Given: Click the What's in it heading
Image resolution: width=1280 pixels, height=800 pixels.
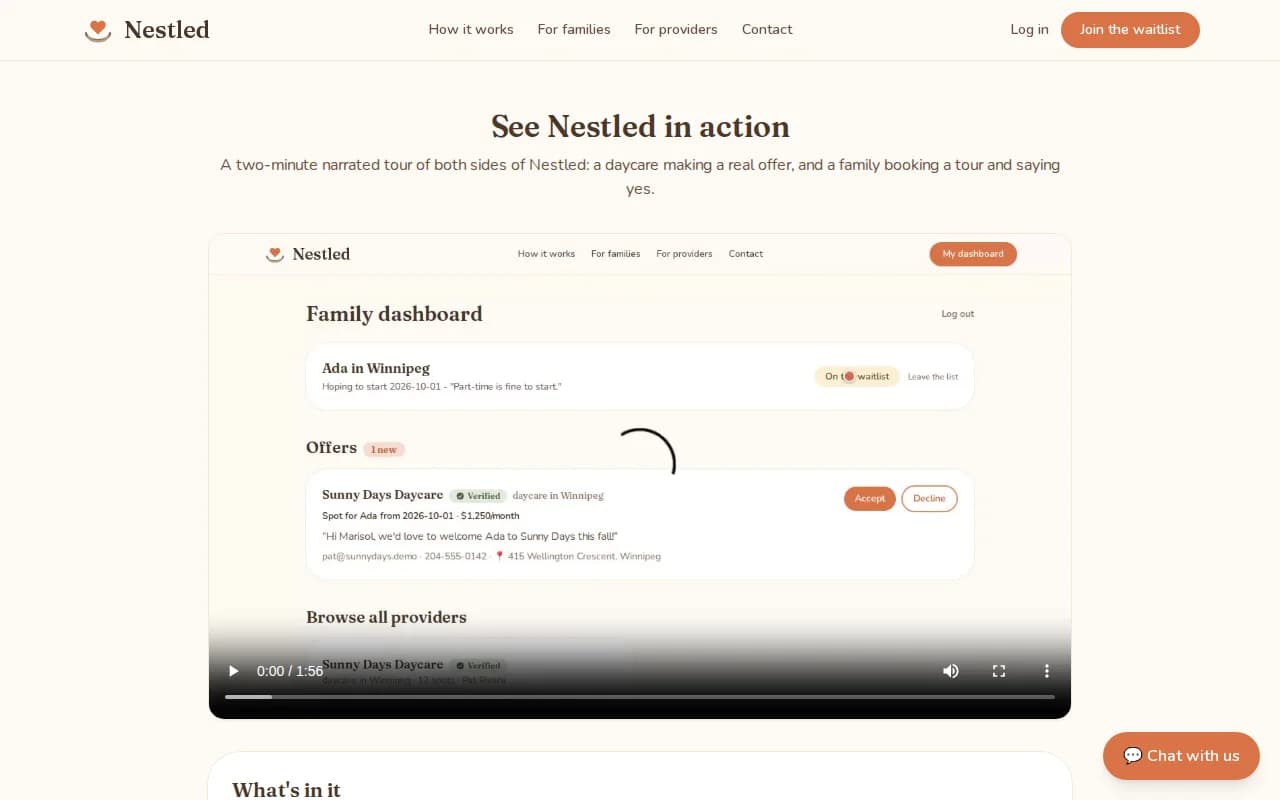Looking at the screenshot, I should click(x=286, y=790).
